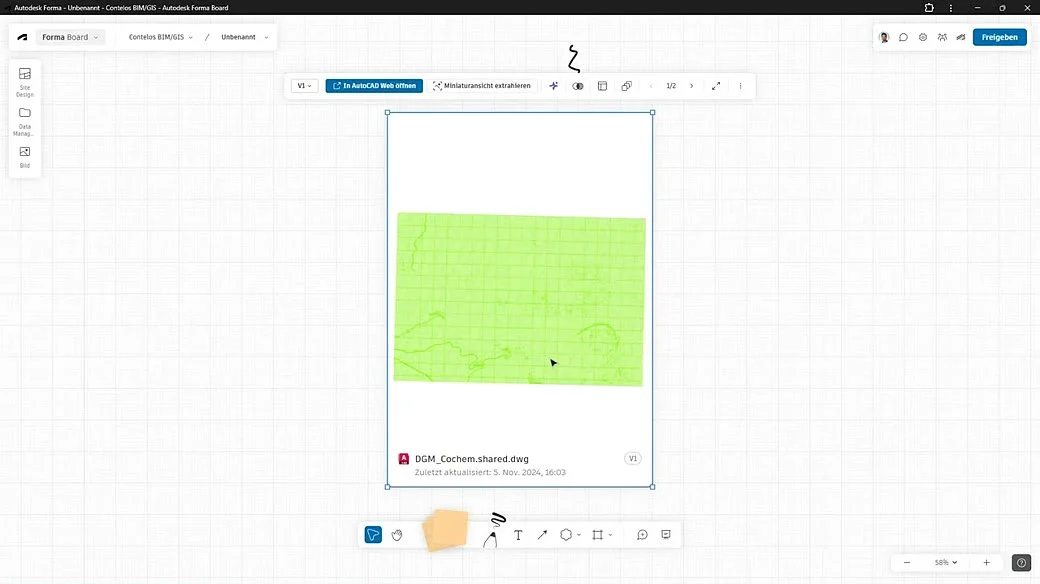Viewport: 1040px width, 584px height.
Task: Open the Site Design panel
Action: (25, 82)
